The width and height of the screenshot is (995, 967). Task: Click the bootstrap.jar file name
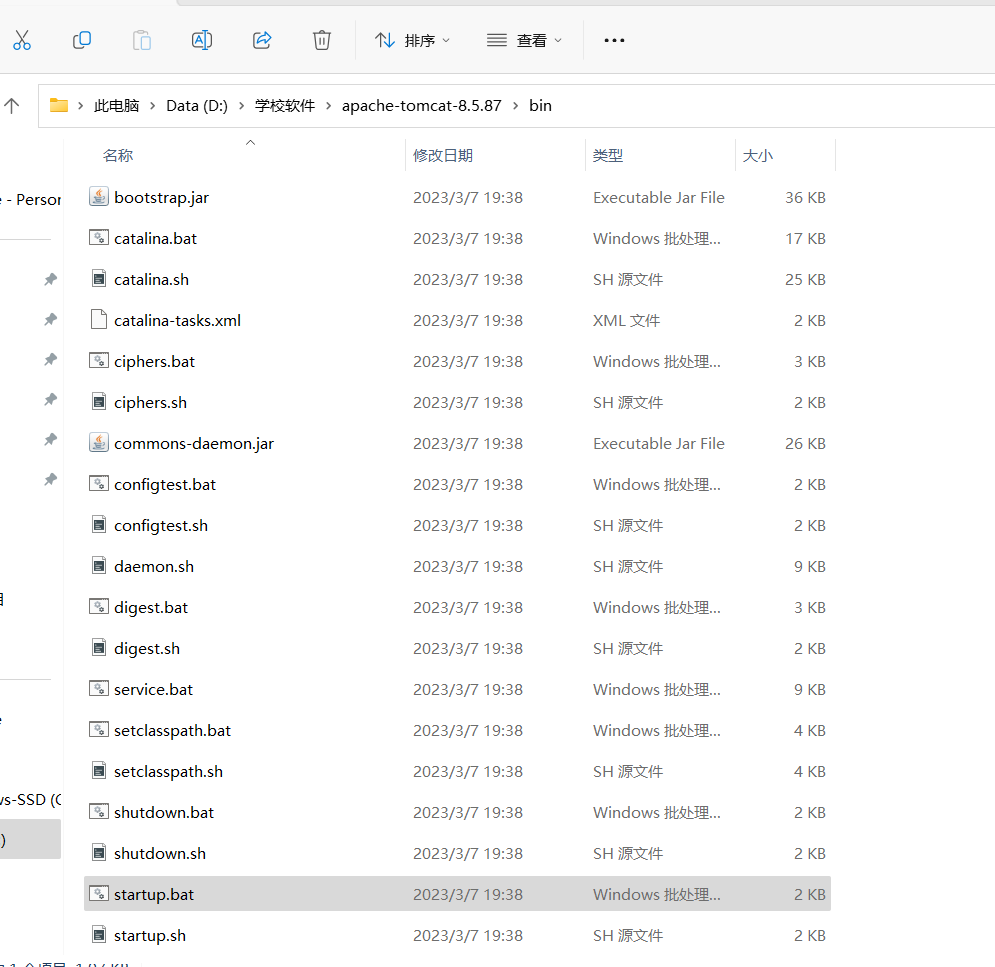(161, 198)
